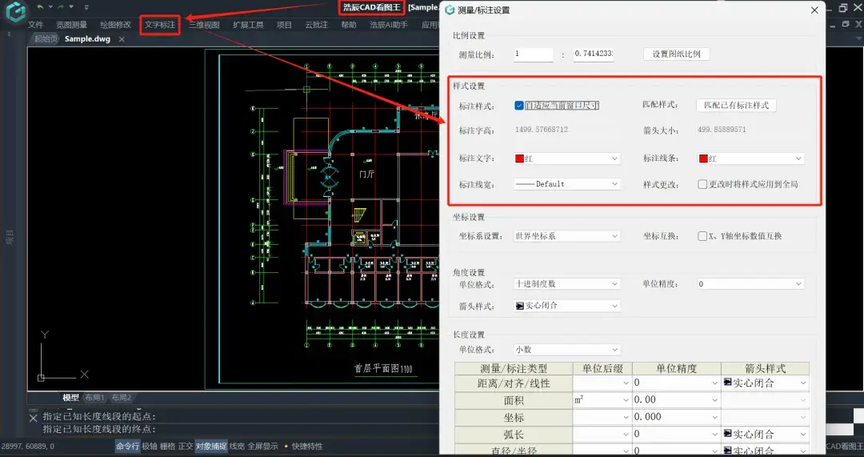864x457 pixels.
Task: Open the 弧长 单位精度 dropdown
Action: [677, 434]
